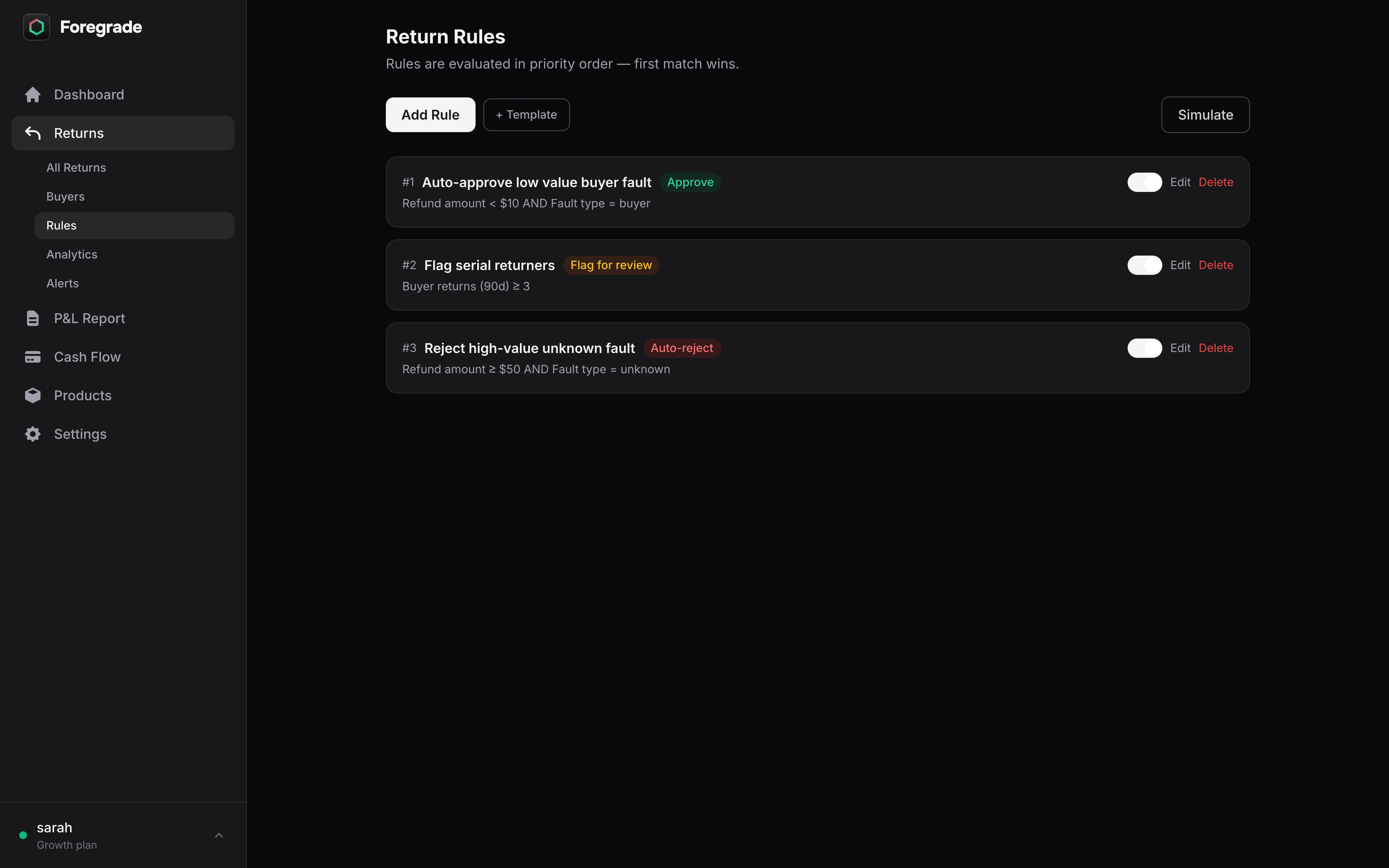The width and height of the screenshot is (1389, 868).
Task: Disable the Reject high-value unknown fault rule
Action: (1144, 348)
